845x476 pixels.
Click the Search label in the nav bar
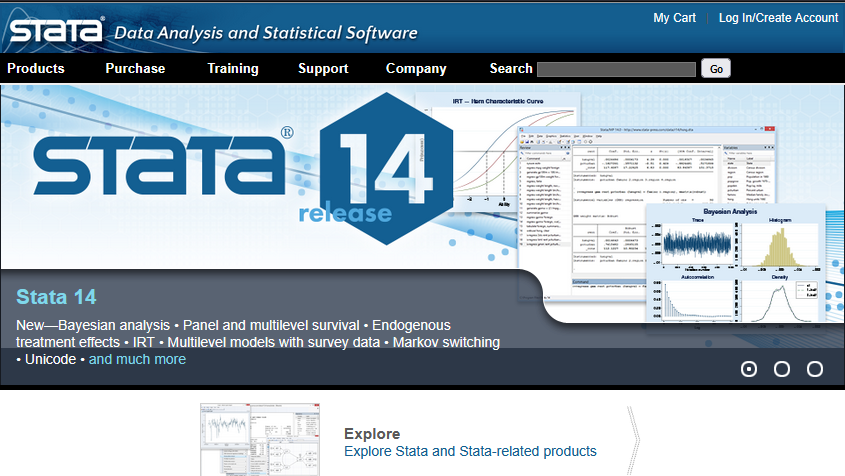click(x=511, y=68)
